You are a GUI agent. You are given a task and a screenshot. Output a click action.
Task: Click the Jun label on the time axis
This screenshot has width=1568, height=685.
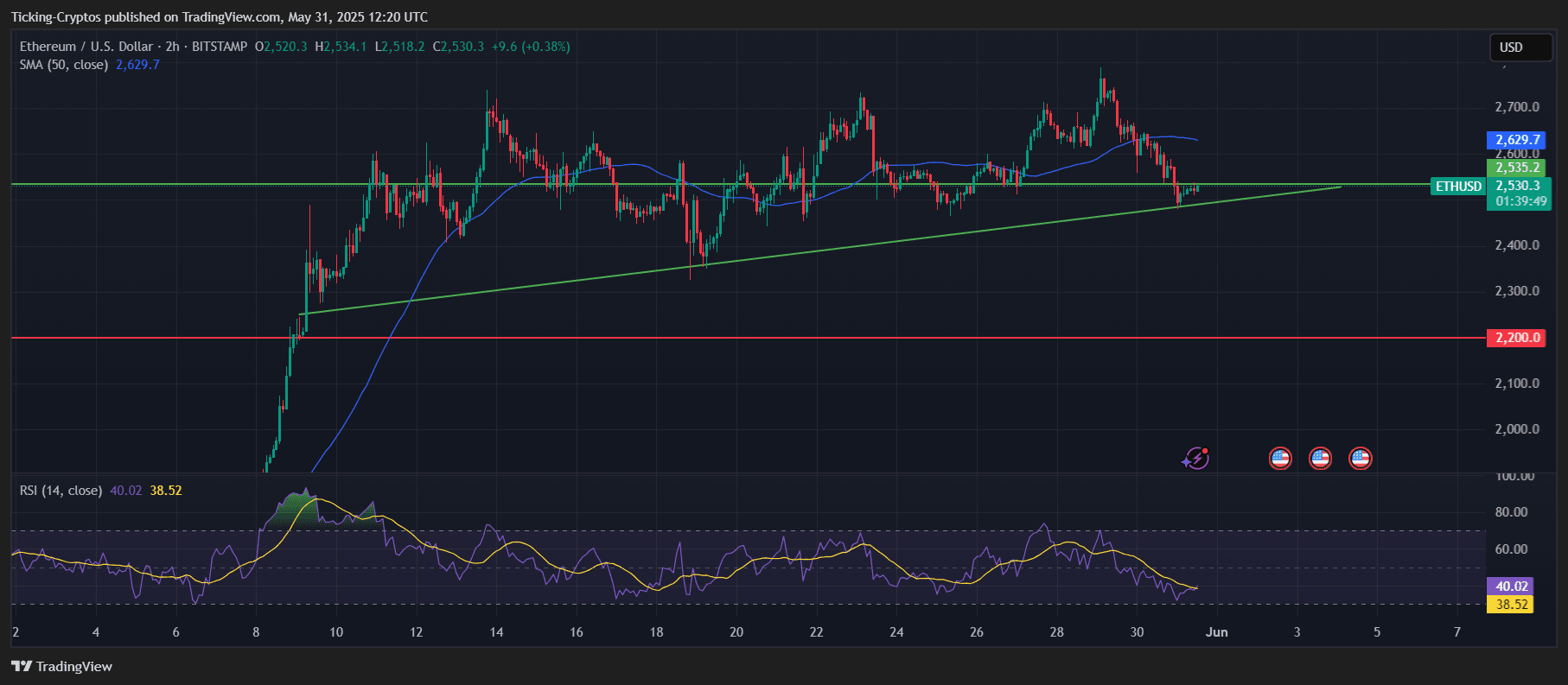tap(1216, 632)
